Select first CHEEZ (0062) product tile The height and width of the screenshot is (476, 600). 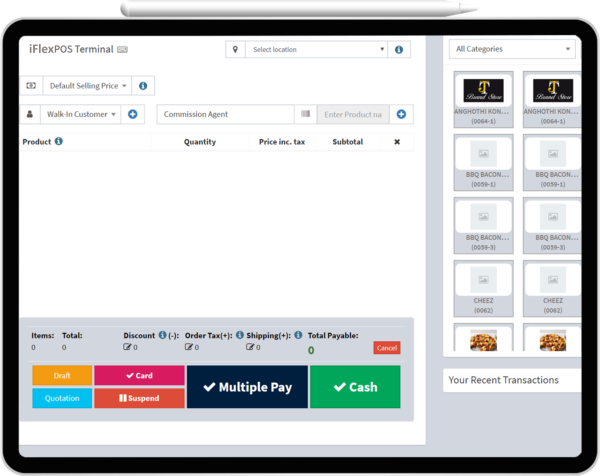point(483,289)
